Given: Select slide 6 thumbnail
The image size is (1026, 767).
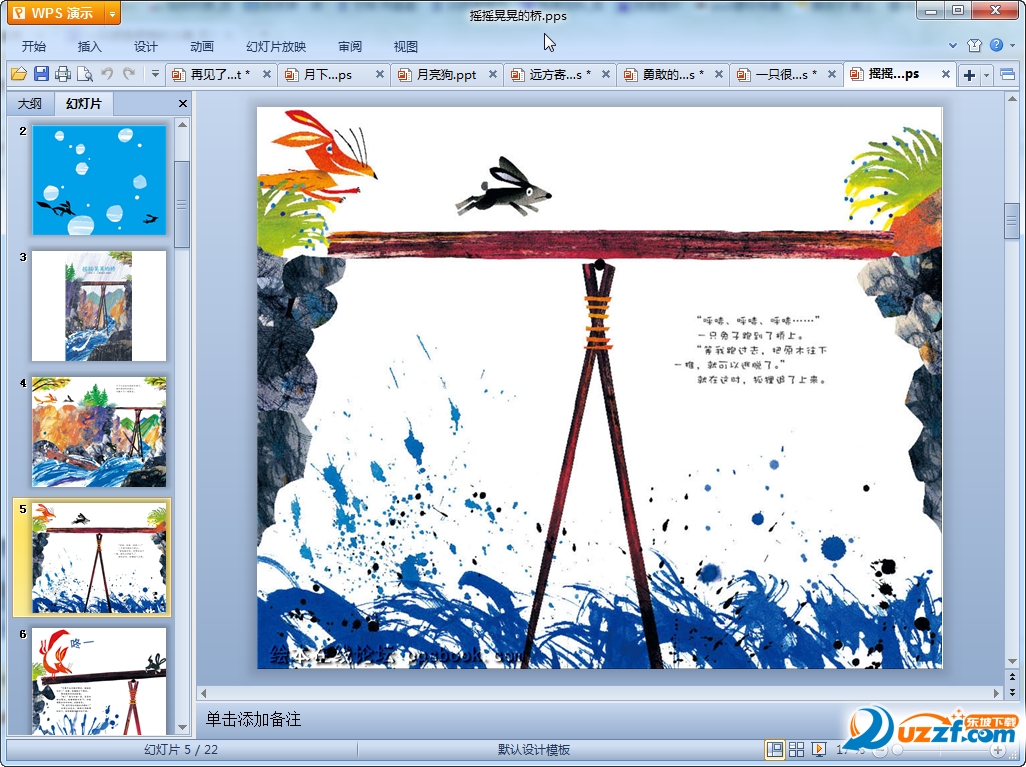Looking at the screenshot, I should pyautogui.click(x=99, y=681).
